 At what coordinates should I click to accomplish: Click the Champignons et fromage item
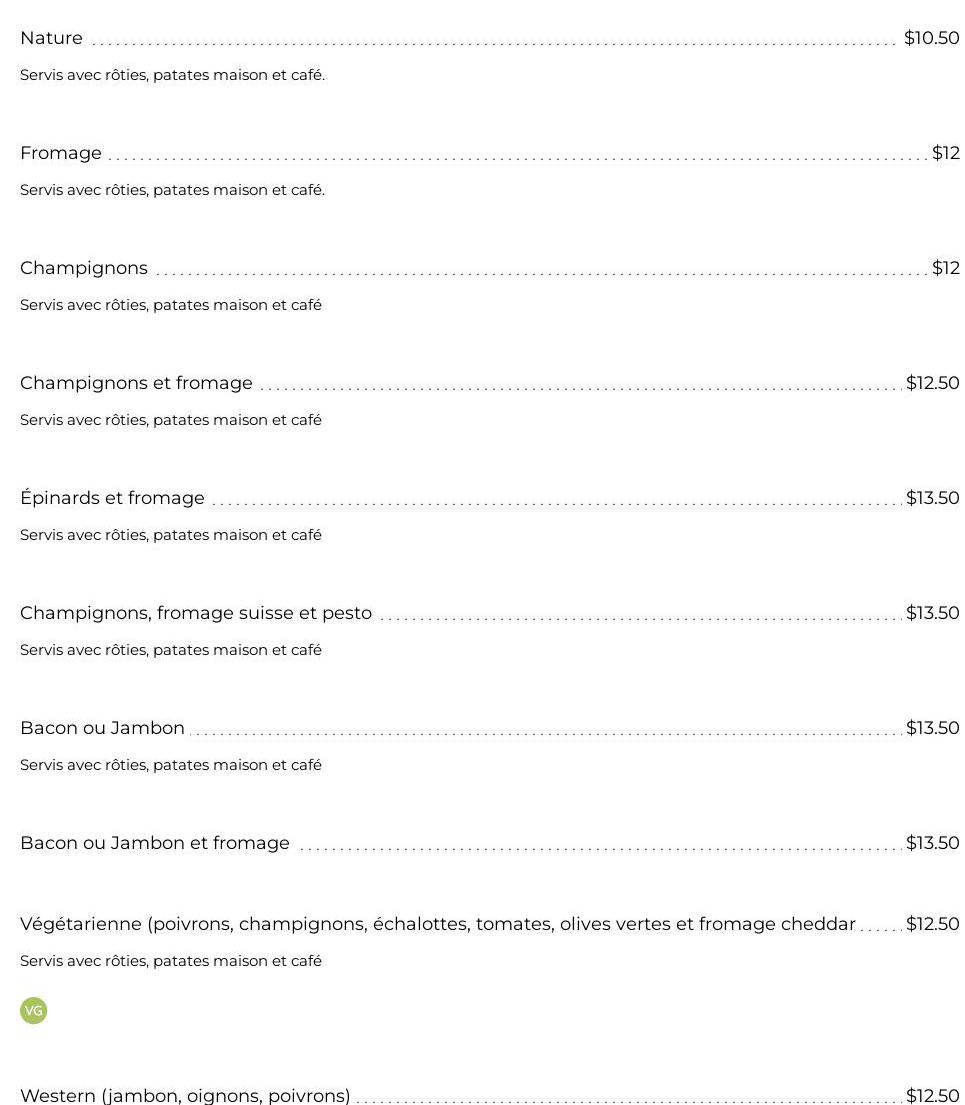point(136,383)
